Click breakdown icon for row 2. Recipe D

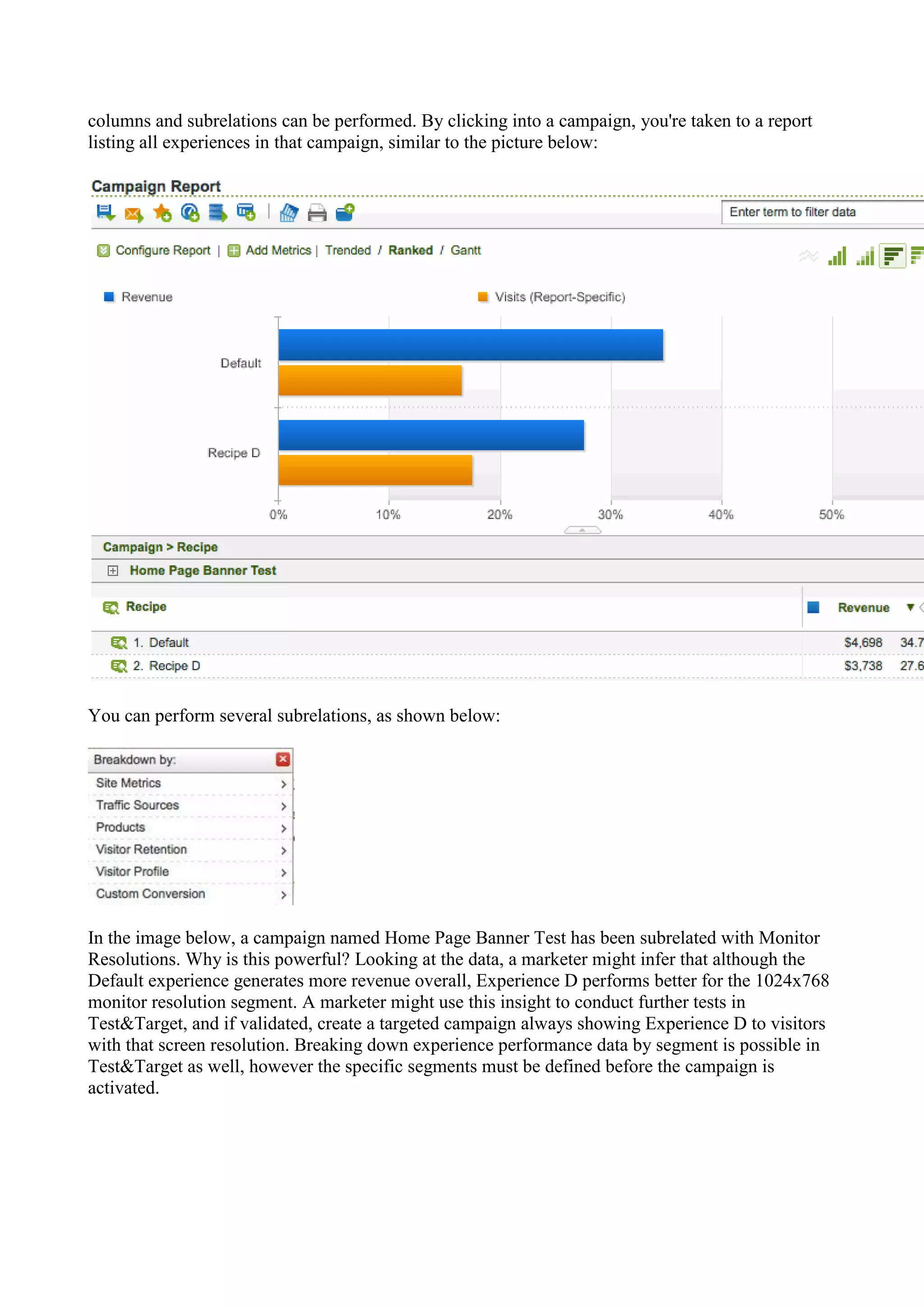coord(119,667)
